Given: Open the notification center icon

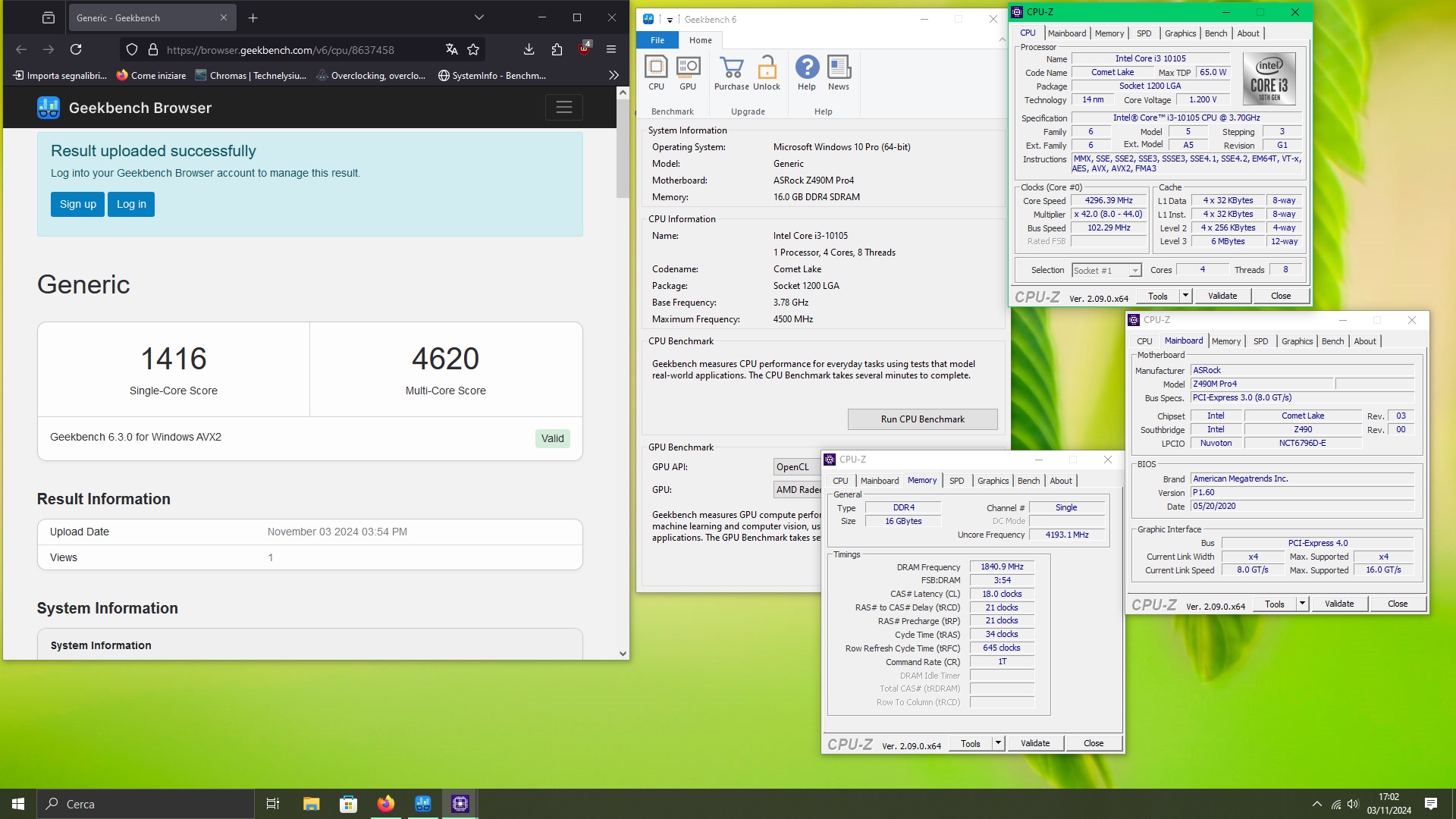Looking at the screenshot, I should [1431, 804].
